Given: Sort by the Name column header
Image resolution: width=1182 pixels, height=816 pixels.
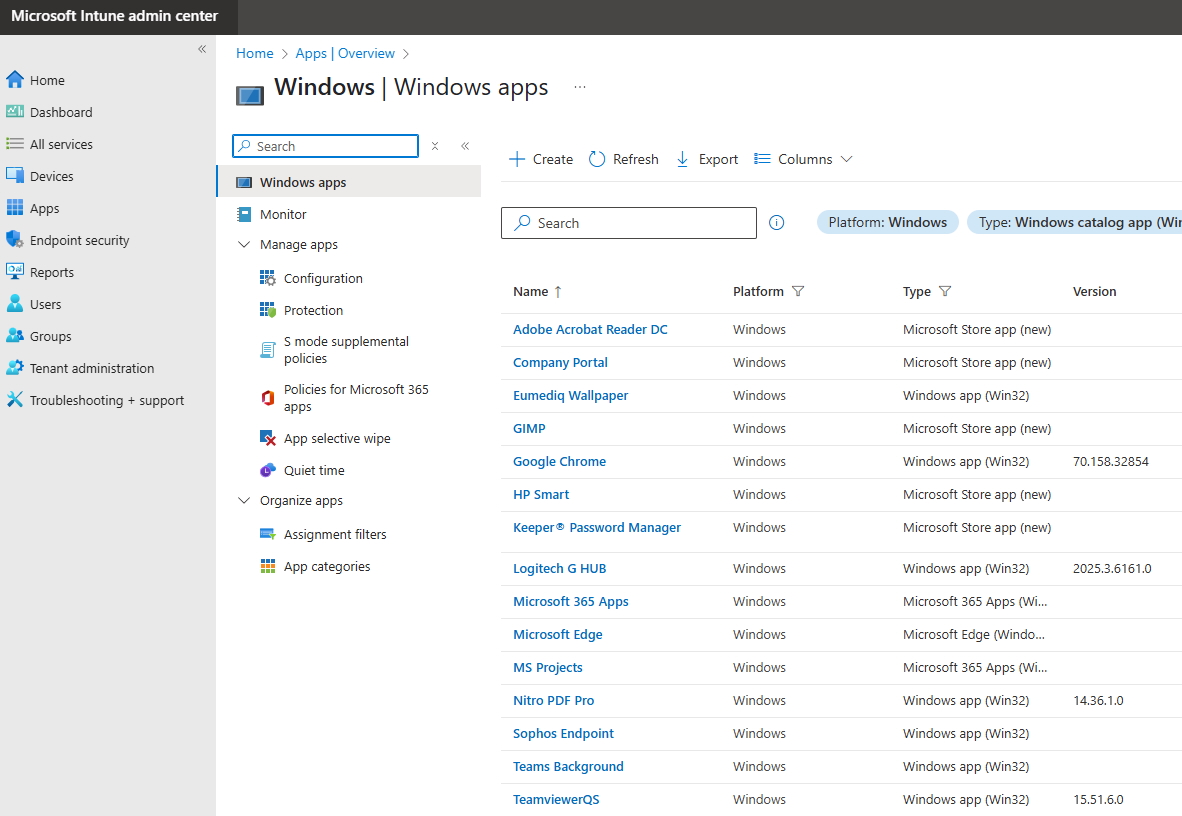Looking at the screenshot, I should (537, 291).
